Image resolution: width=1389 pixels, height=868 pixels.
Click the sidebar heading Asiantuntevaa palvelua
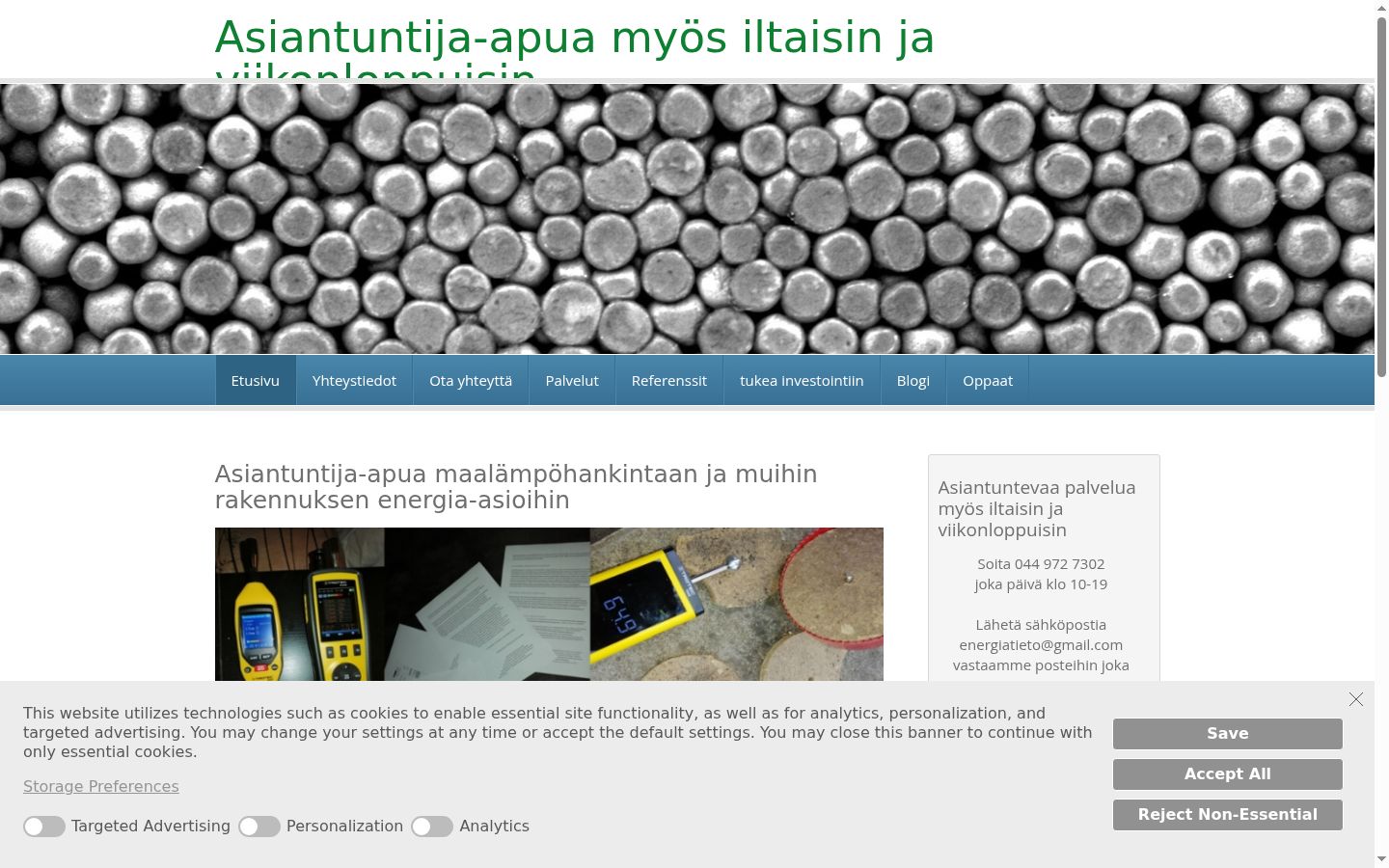click(x=1037, y=509)
